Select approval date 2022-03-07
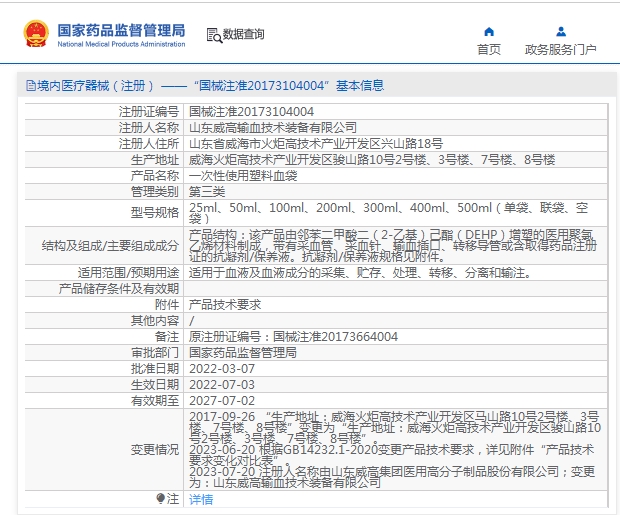The height and width of the screenshot is (515, 620). (222, 369)
